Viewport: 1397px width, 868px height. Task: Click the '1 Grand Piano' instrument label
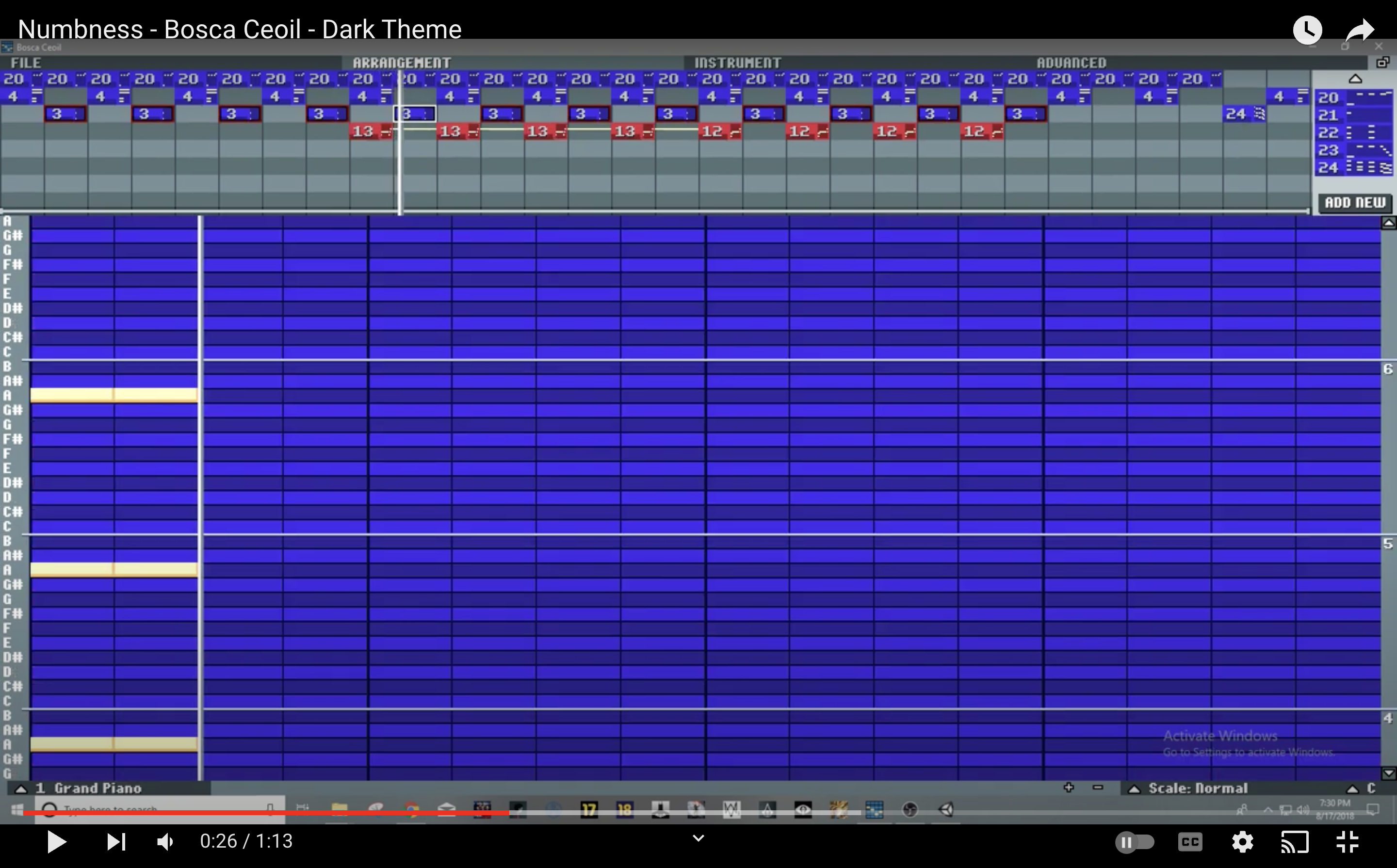point(89,788)
